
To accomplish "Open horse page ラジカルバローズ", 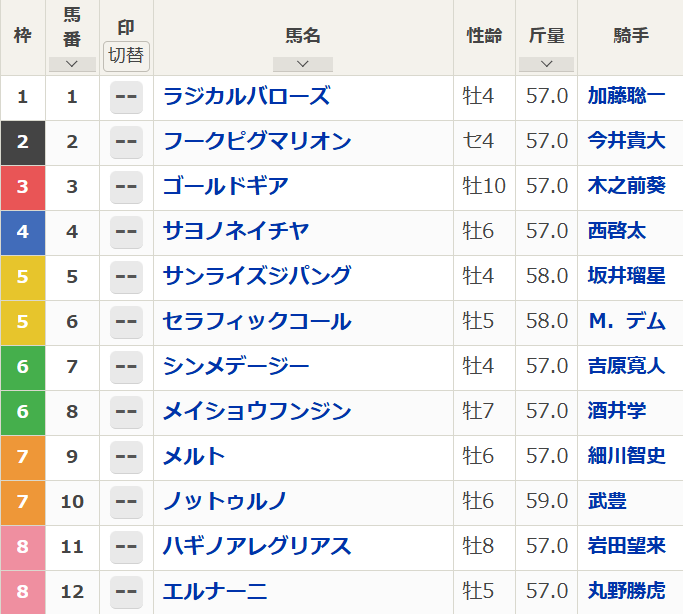I will tap(247, 96).
